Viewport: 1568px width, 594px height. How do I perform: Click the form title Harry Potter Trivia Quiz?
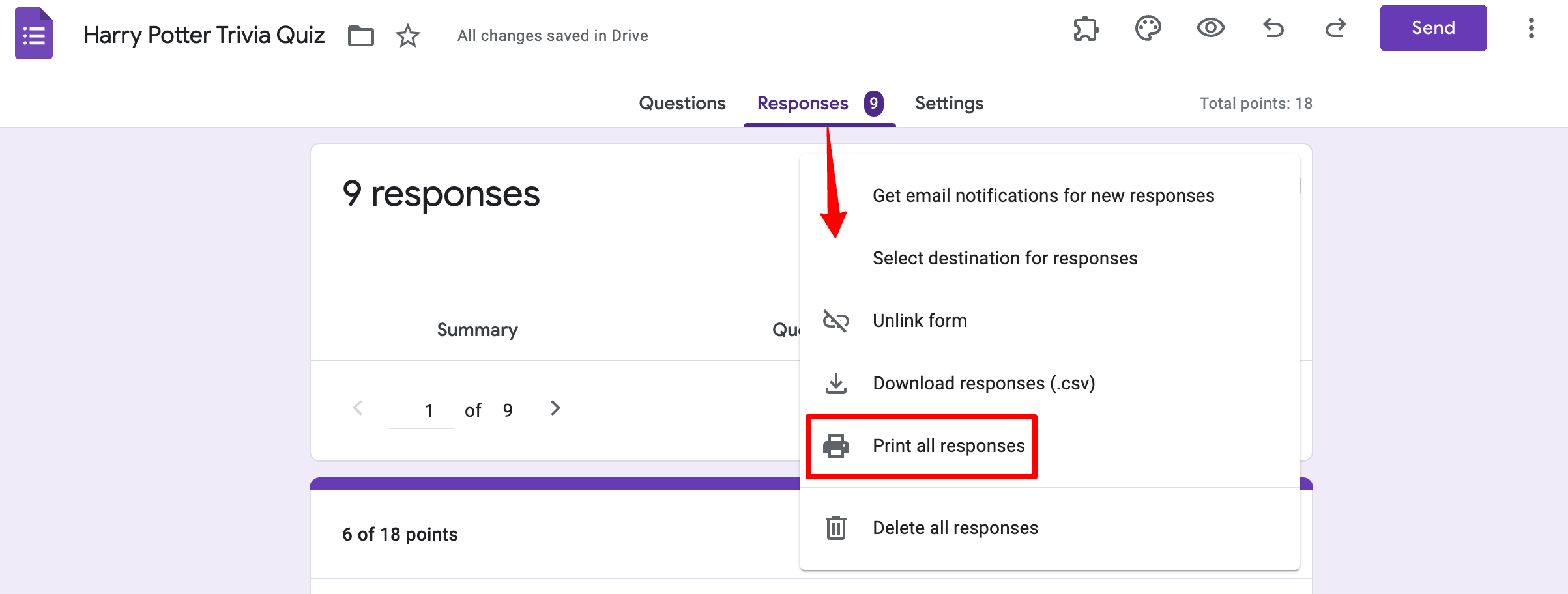(x=204, y=35)
